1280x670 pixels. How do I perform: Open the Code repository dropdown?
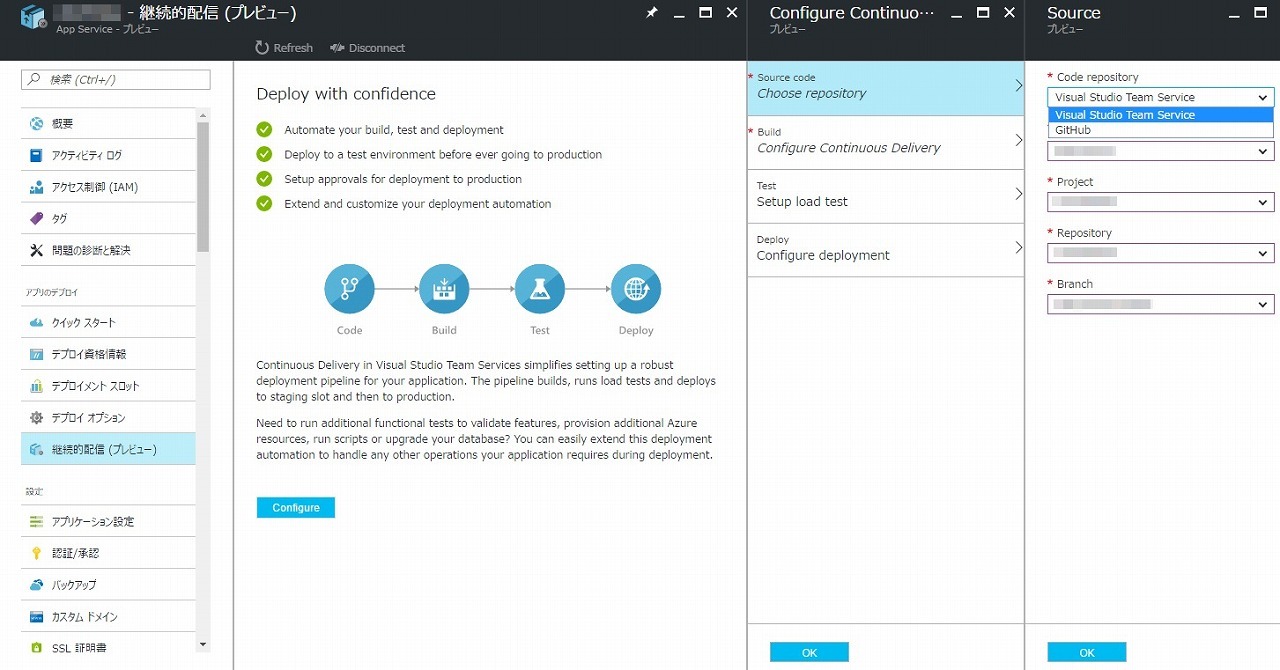pos(1161,97)
